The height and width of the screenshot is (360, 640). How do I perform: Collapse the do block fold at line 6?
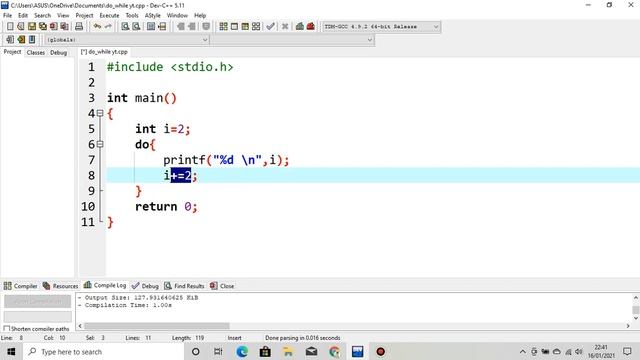(100, 144)
